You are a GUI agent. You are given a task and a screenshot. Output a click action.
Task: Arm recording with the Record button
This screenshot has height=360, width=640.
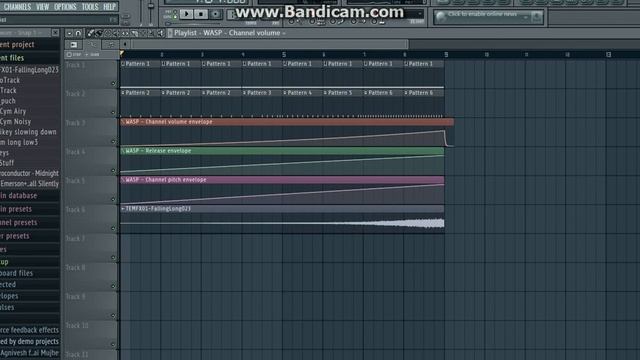(216, 14)
